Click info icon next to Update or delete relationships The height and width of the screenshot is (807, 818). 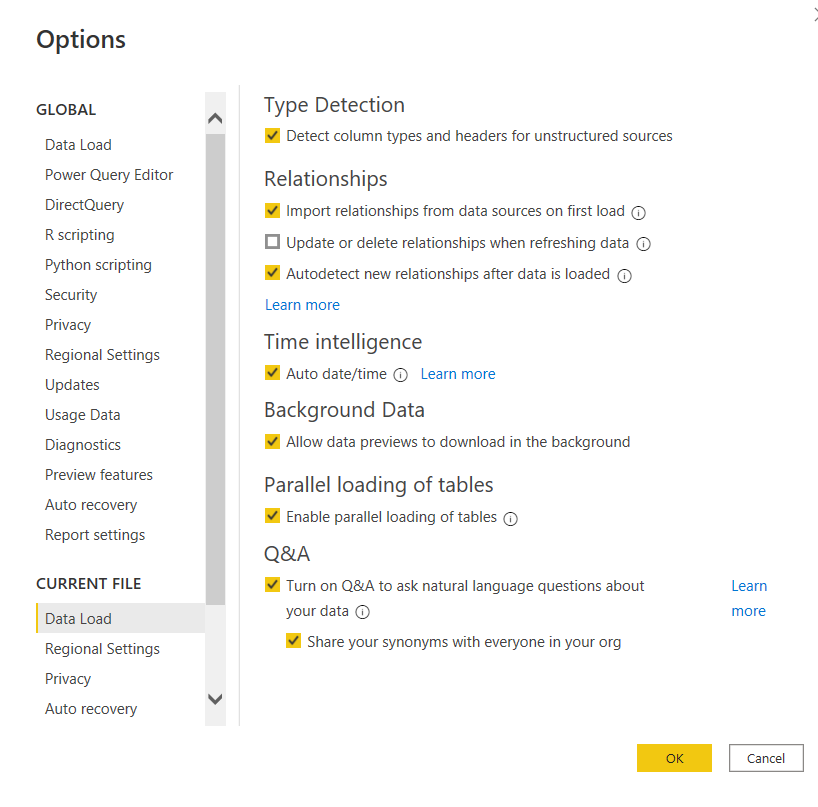click(x=643, y=244)
